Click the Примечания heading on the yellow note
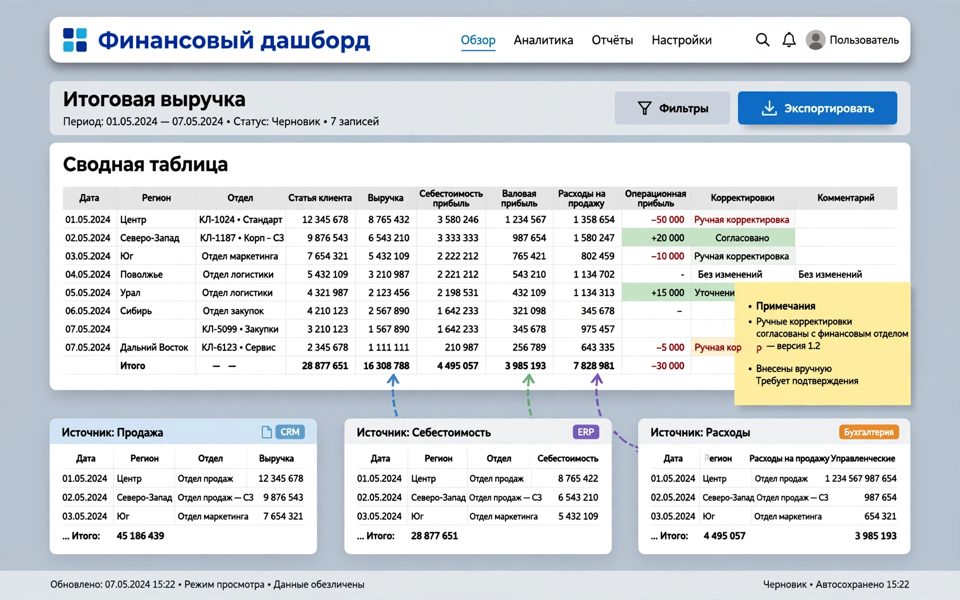The image size is (960, 600). [x=786, y=306]
